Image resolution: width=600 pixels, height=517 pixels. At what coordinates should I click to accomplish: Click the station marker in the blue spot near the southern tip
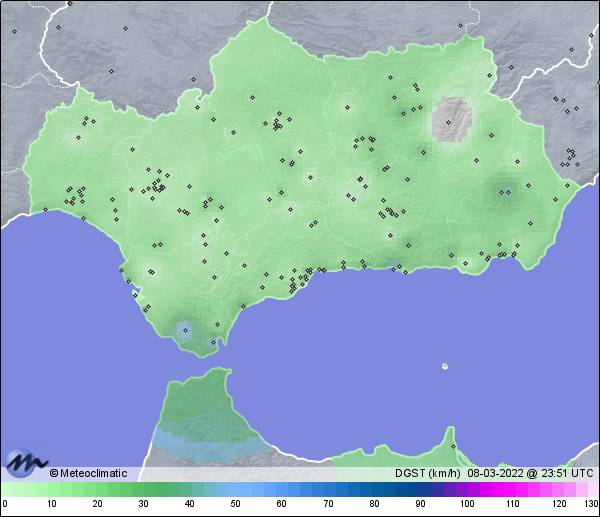coord(186,330)
